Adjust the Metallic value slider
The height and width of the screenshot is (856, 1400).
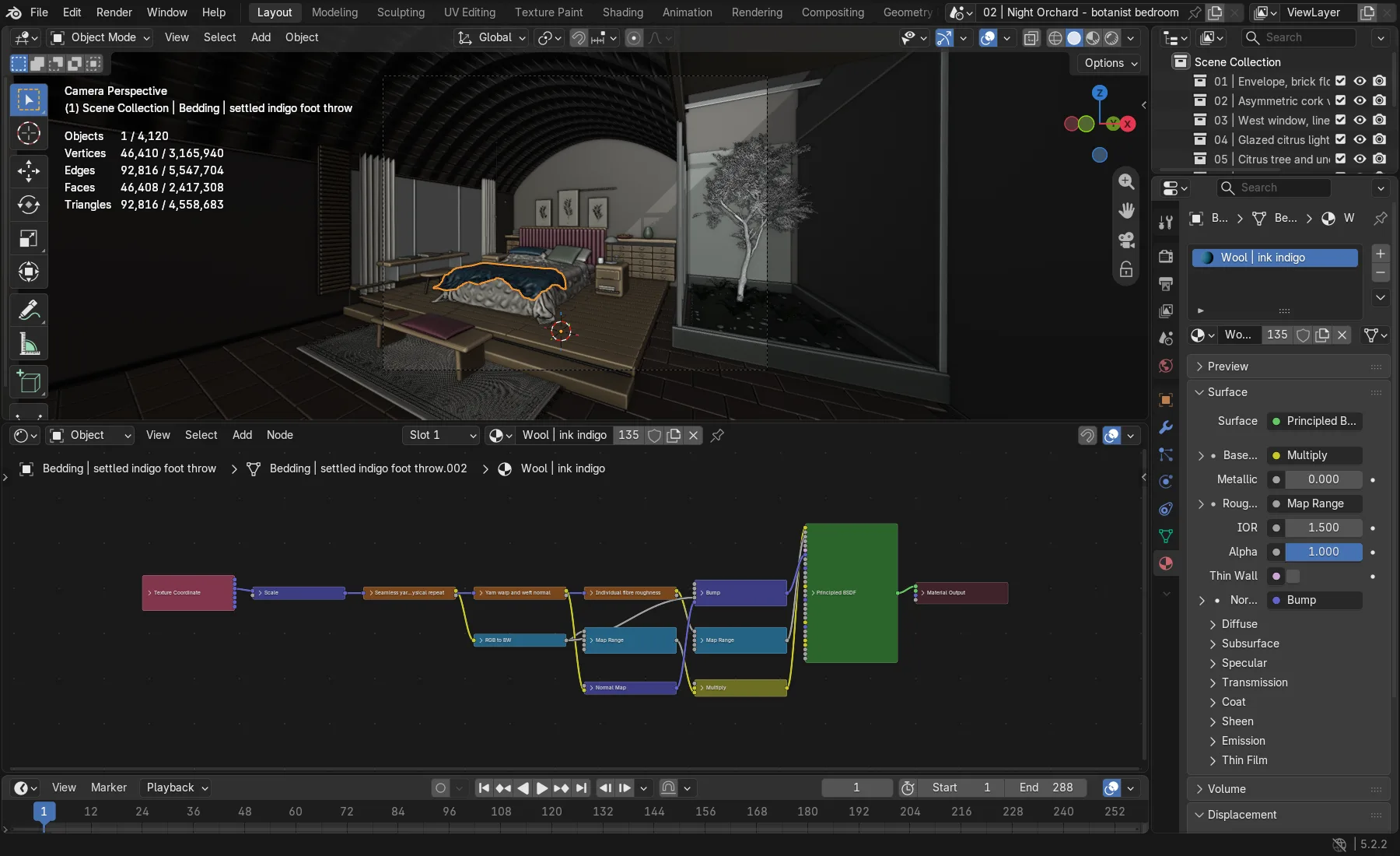pos(1323,479)
